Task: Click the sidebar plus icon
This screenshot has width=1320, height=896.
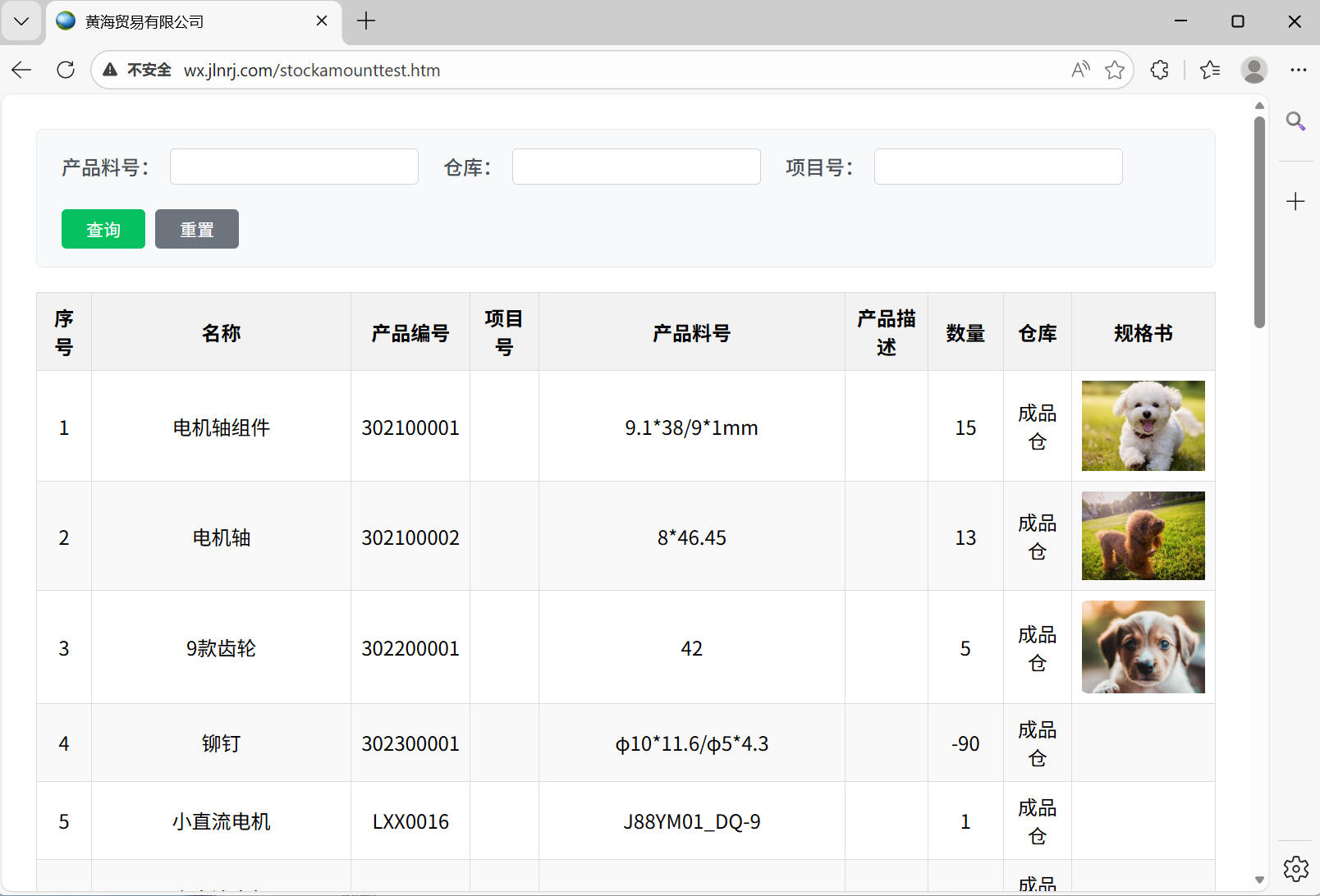Action: click(1295, 202)
